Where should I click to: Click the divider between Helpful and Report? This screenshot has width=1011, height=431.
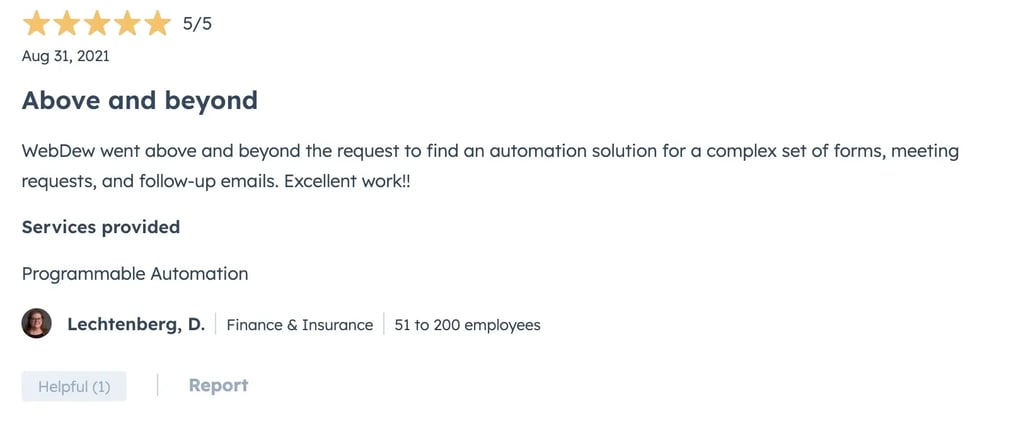[x=157, y=385]
